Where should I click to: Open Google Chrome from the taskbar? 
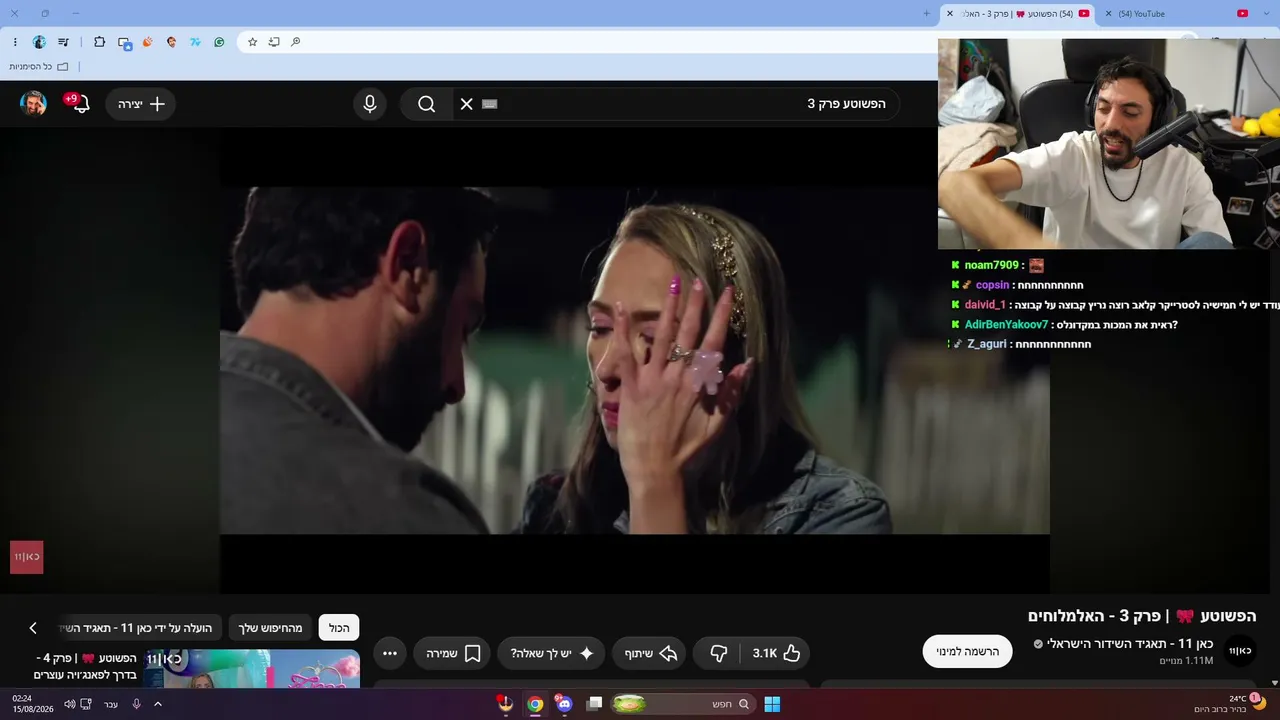point(535,704)
